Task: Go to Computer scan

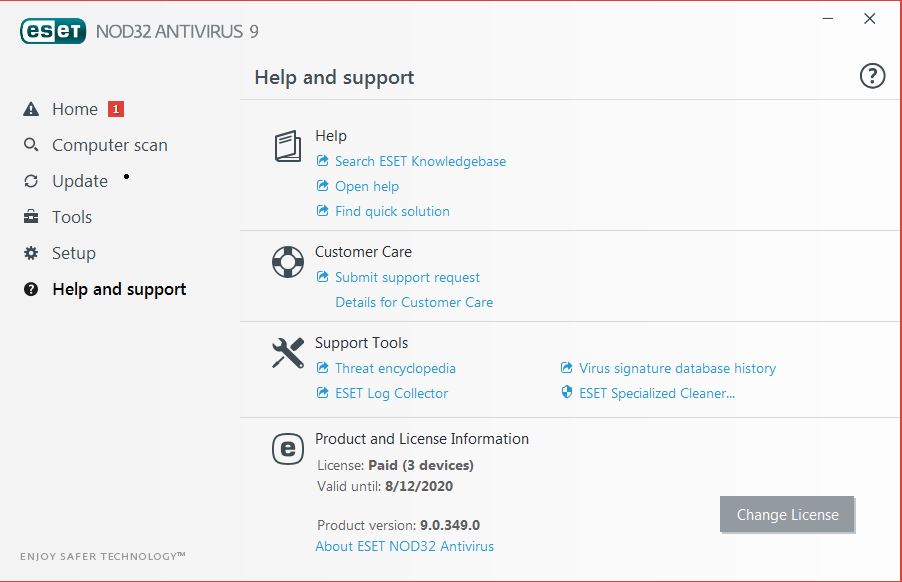Action: pyautogui.click(x=110, y=145)
